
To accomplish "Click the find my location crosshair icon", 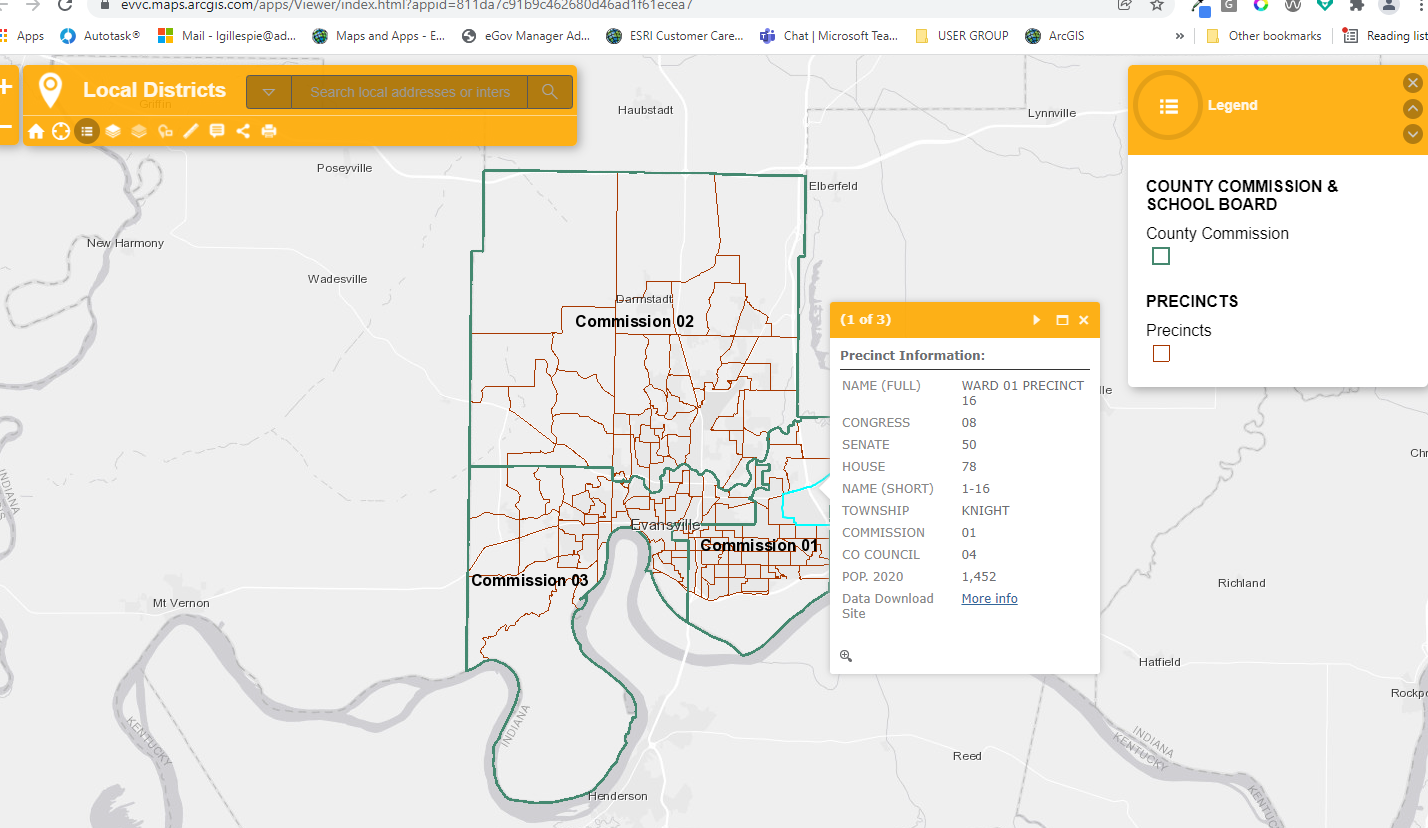I will tap(61, 131).
